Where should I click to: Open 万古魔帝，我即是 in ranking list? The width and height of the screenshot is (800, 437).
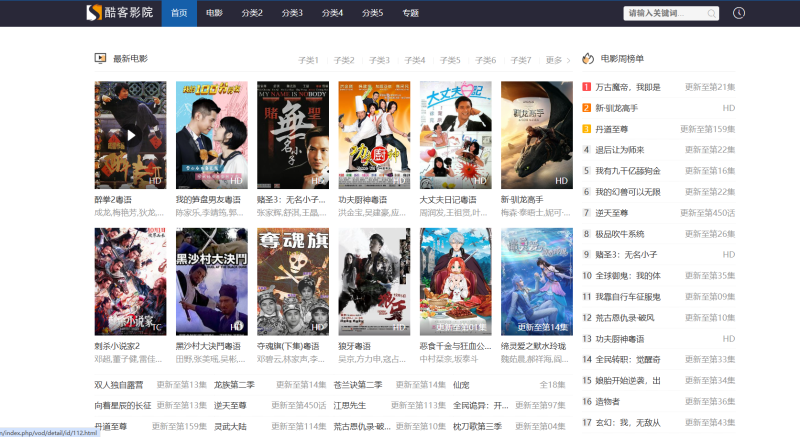[628, 87]
